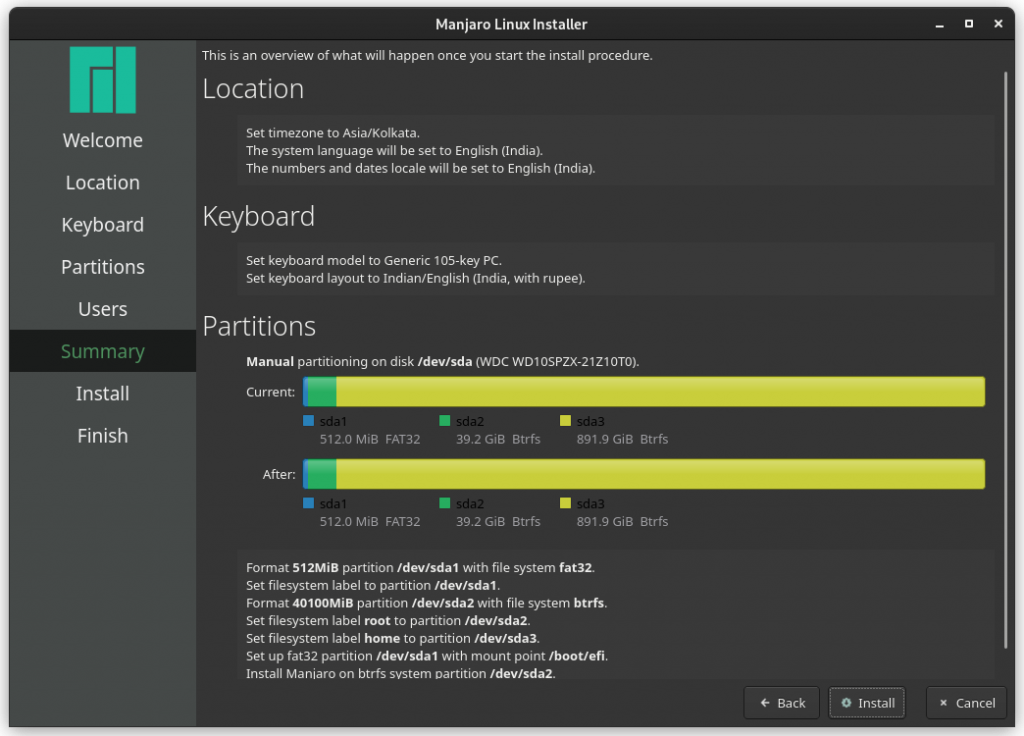Select the Location step in the sidebar
The width and height of the screenshot is (1024, 736).
coord(102,182)
